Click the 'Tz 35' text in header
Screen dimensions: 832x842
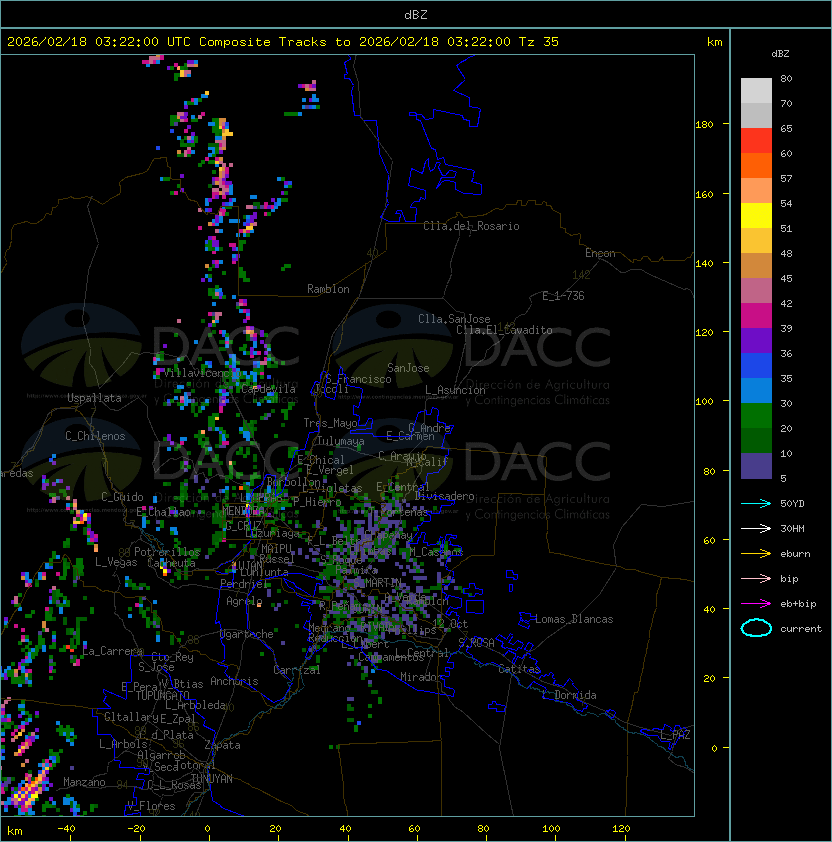coord(539,42)
